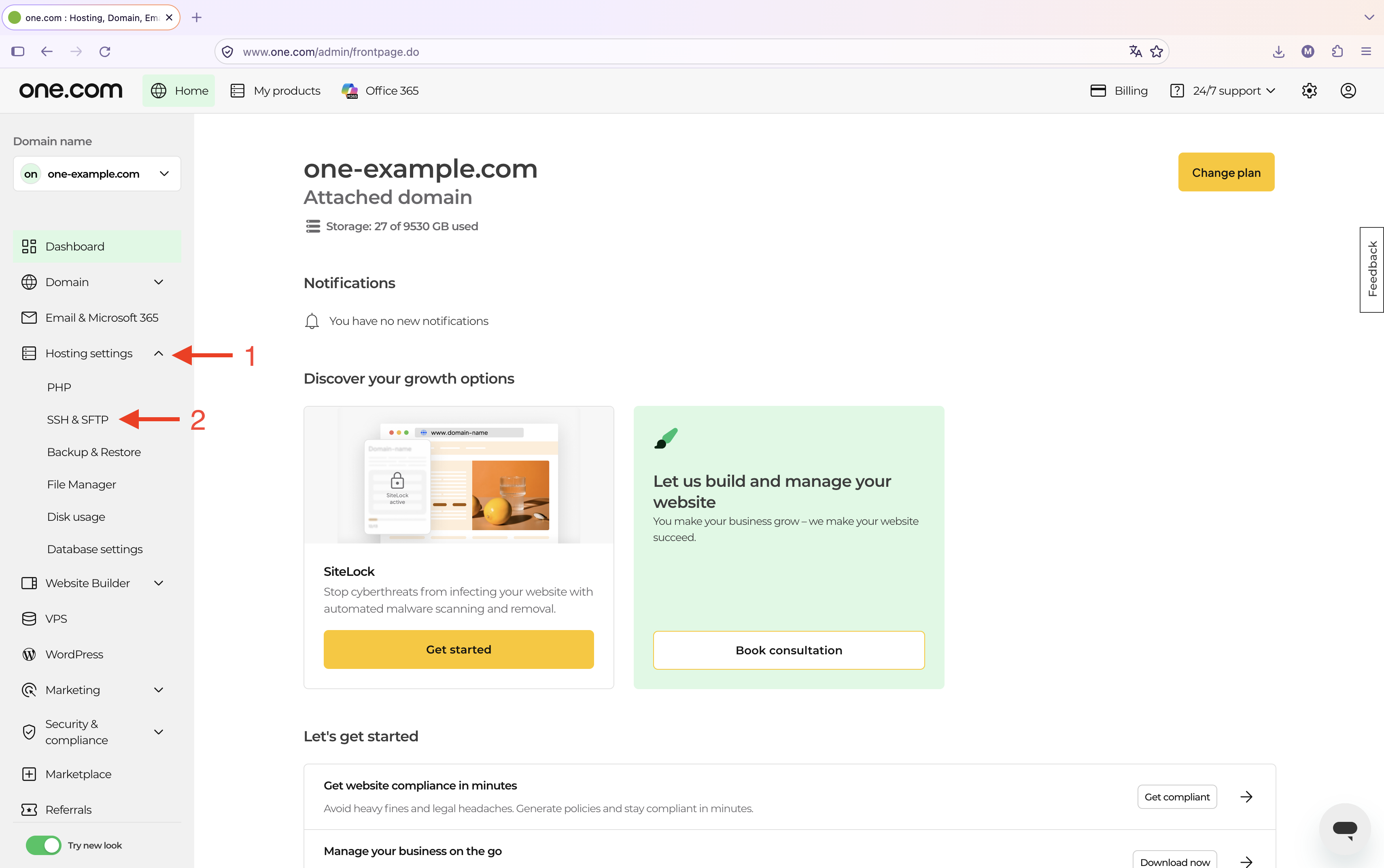1384x868 pixels.
Task: Open the 24/7 support dropdown
Action: pyautogui.click(x=1223, y=91)
